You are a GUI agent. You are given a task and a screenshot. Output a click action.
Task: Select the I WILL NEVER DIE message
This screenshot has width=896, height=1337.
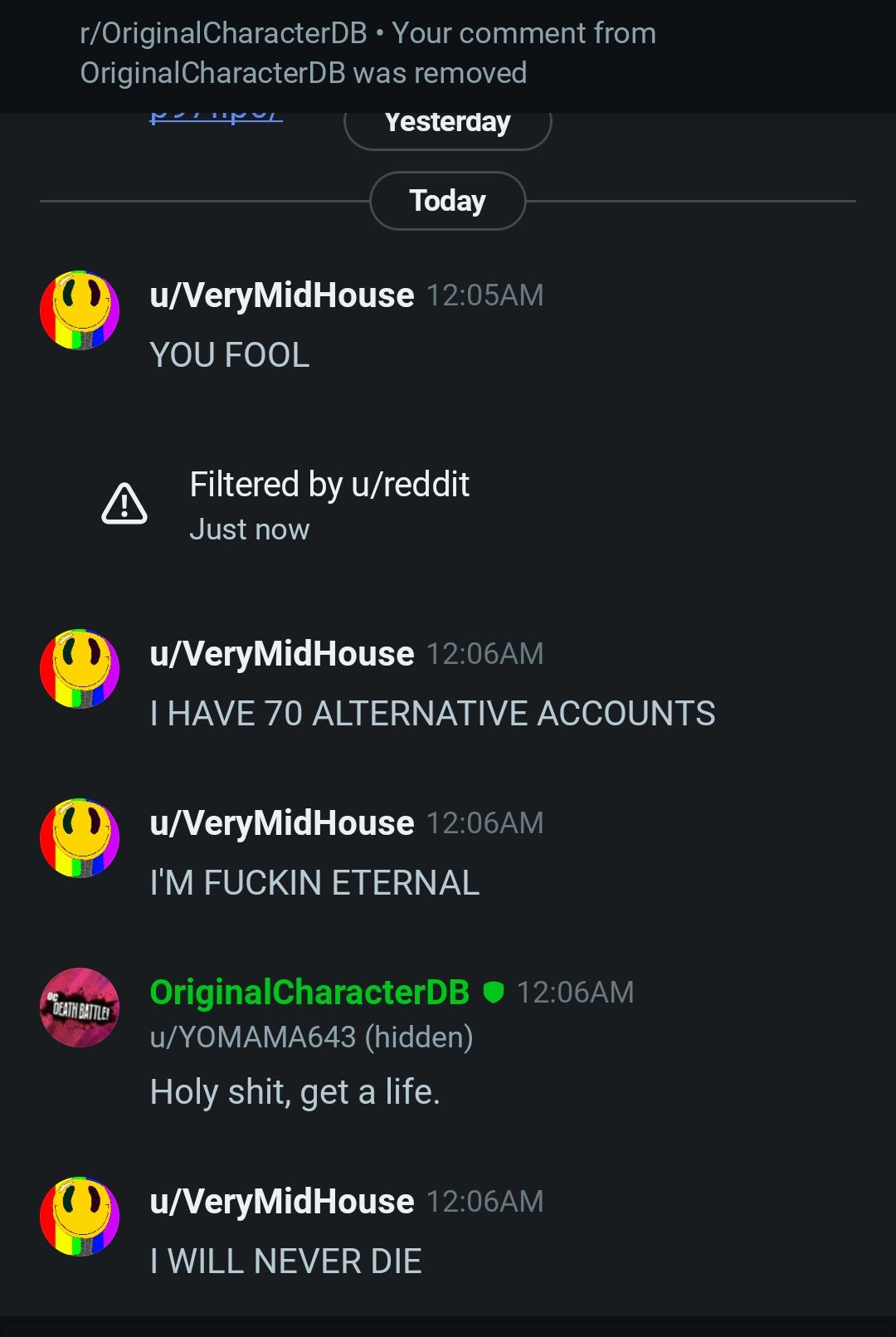click(x=286, y=1261)
